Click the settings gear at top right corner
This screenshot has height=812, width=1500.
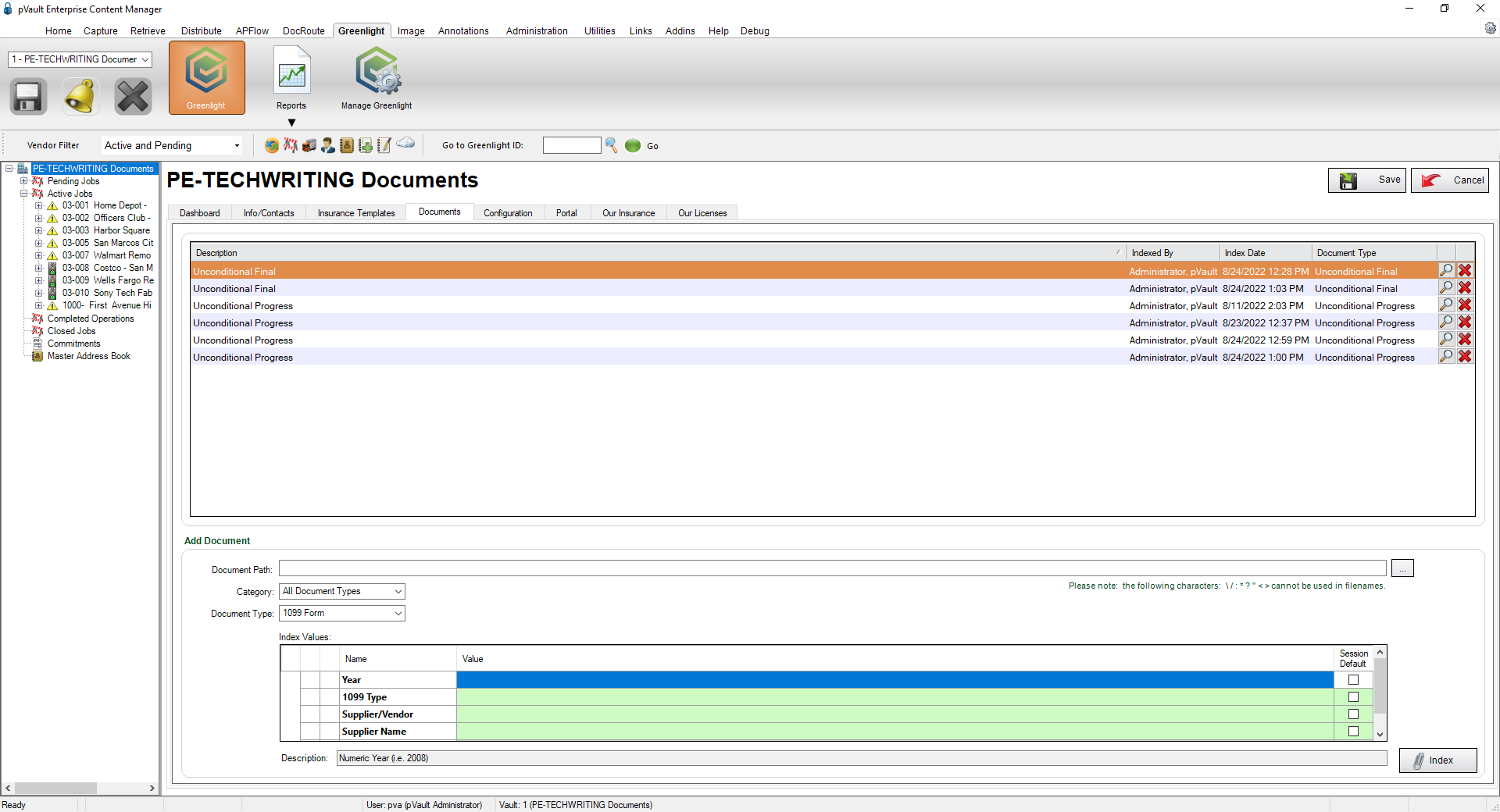(x=1490, y=28)
